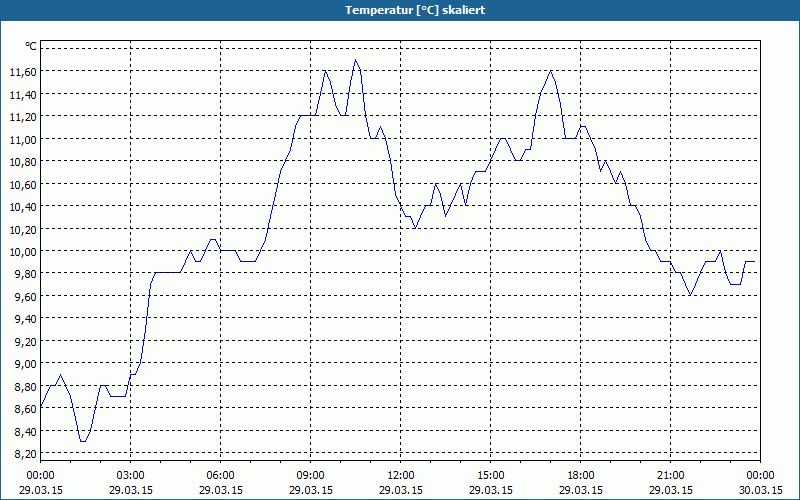Click the 00:00 time label above 29.03.15
This screenshot has height=500, width=800.
40,476
